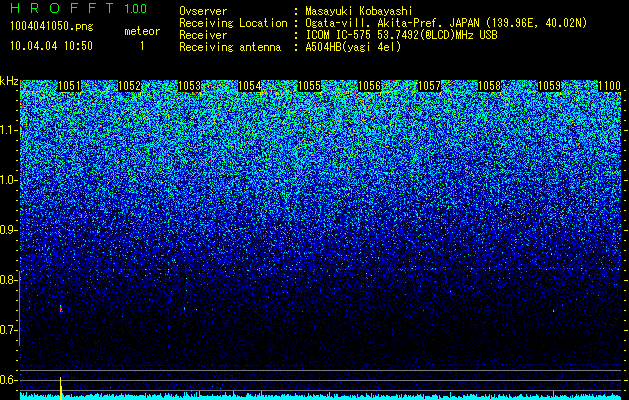Click the file name 1004041050.png
Image resolution: width=629 pixels, height=400 pixels.
[52, 27]
